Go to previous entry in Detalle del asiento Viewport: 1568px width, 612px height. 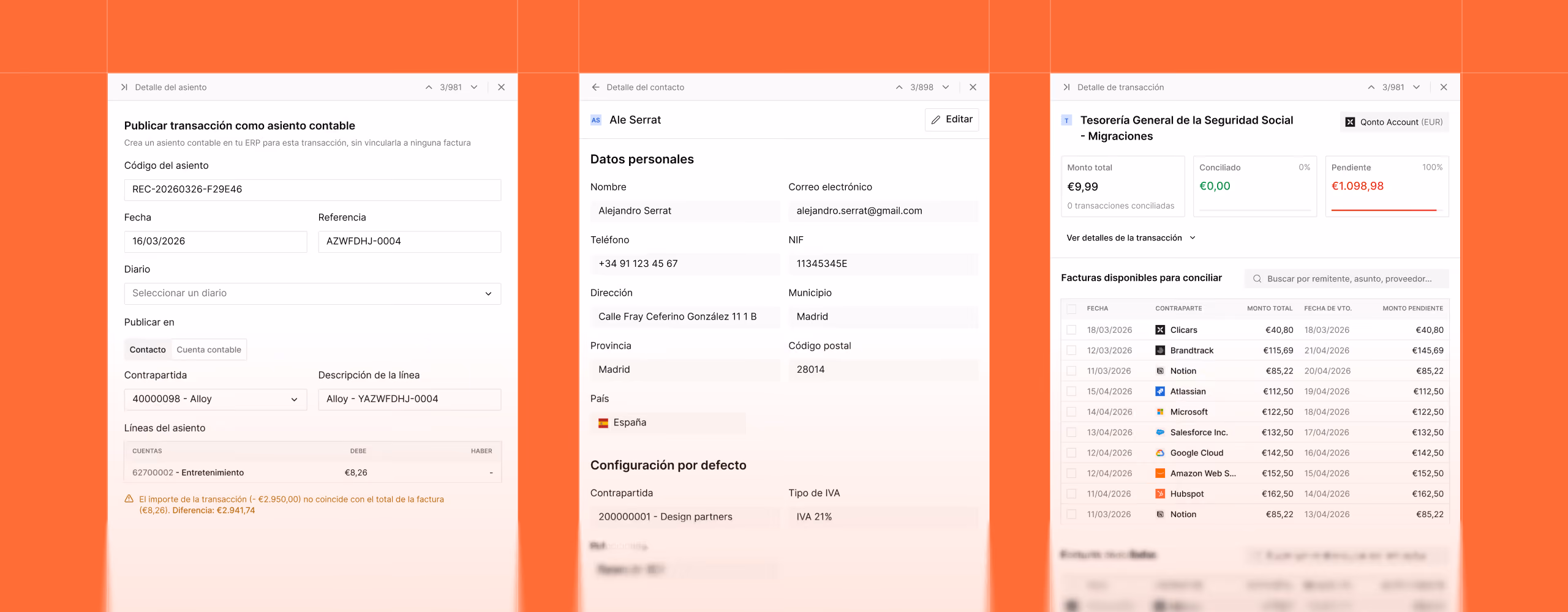click(x=429, y=88)
